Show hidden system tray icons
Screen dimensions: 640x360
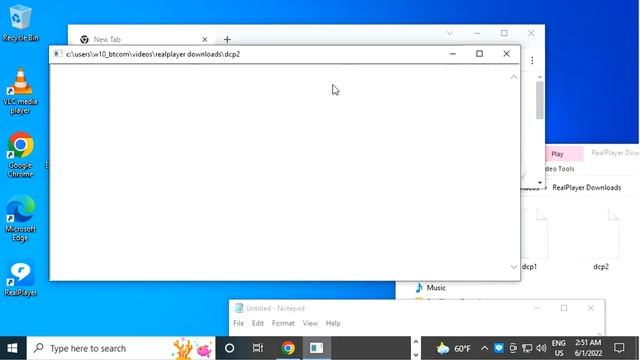coord(484,348)
